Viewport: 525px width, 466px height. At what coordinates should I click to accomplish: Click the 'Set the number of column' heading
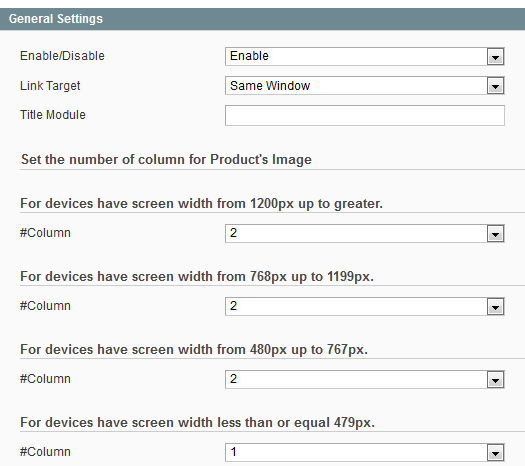coord(166,160)
